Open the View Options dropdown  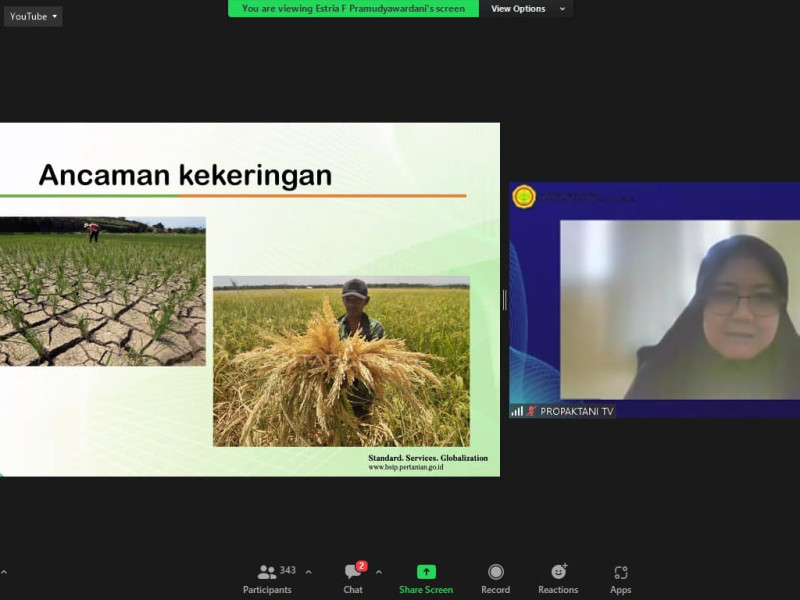coord(527,9)
